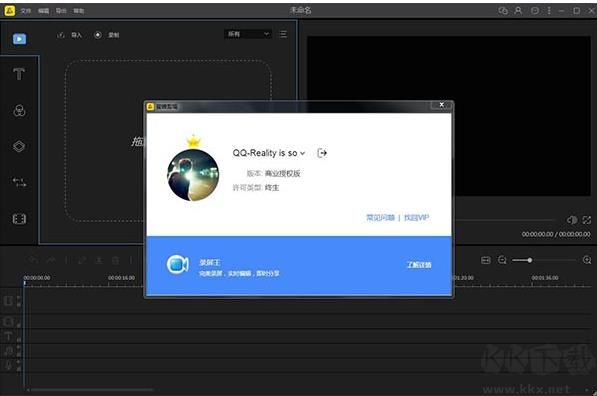Click the retrieve VIP link

pos(416,218)
